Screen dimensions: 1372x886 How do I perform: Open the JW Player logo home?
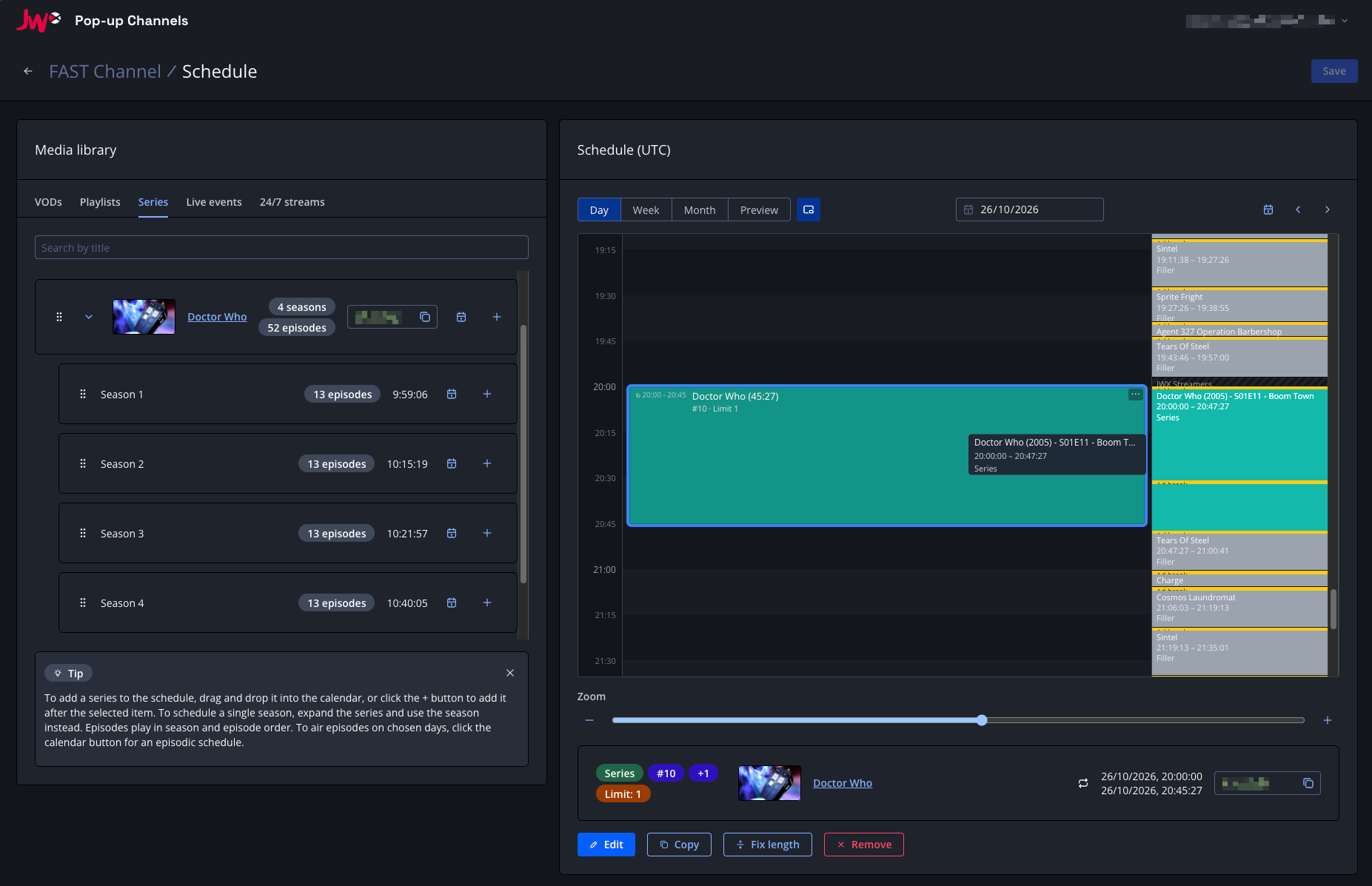coord(39,21)
